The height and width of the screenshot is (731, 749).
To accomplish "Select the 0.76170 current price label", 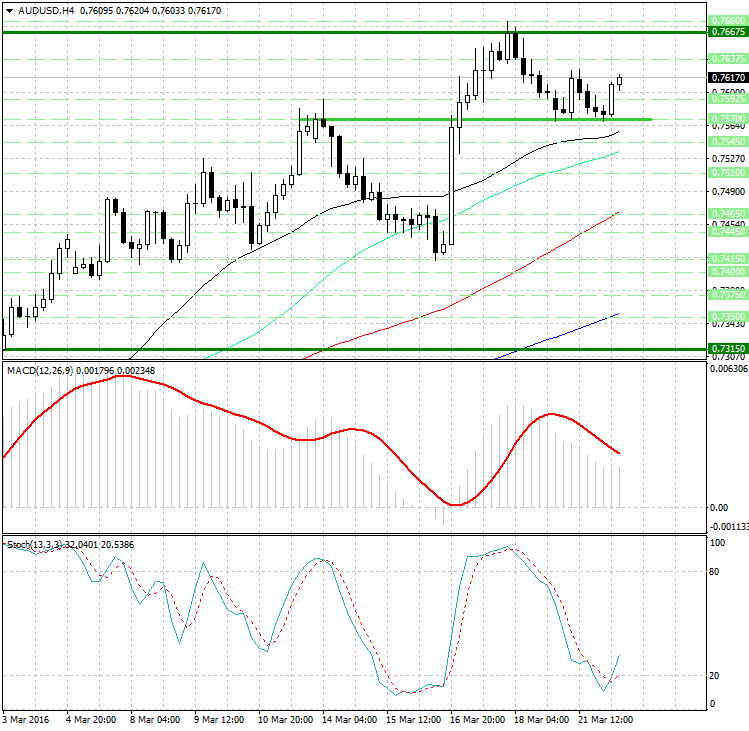I will pyautogui.click(x=728, y=77).
